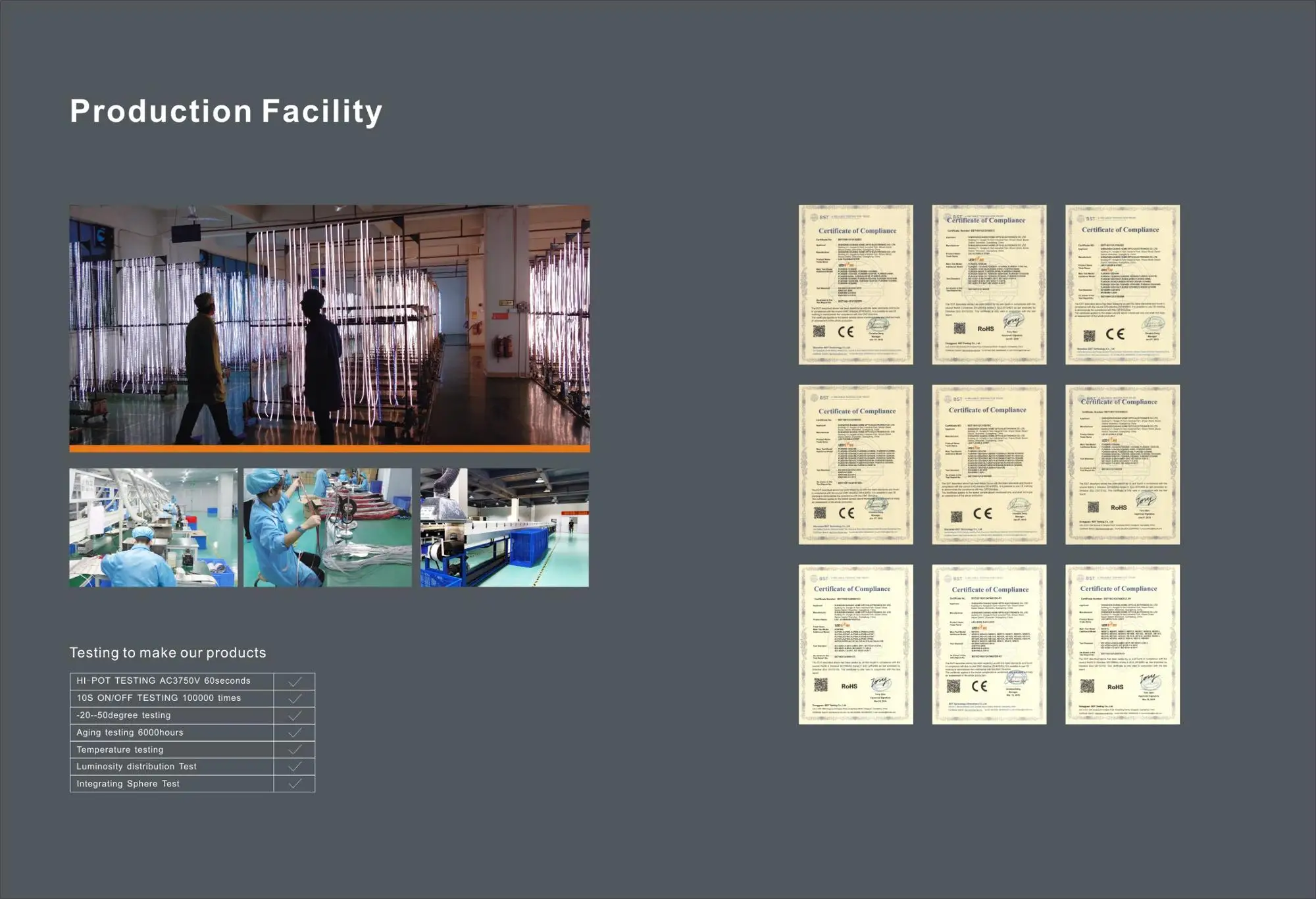
Task: Open the extrusion machine workshop photo
Action: [505, 527]
